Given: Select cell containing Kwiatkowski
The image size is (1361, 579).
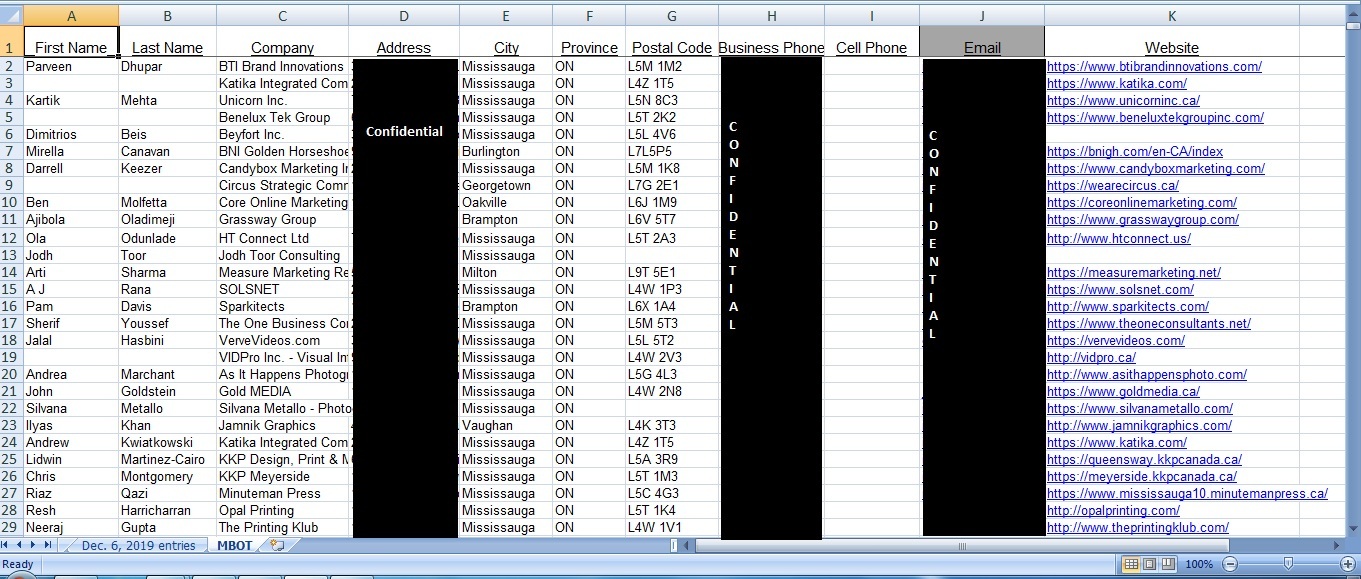Looking at the screenshot, I should pyautogui.click(x=168, y=443).
